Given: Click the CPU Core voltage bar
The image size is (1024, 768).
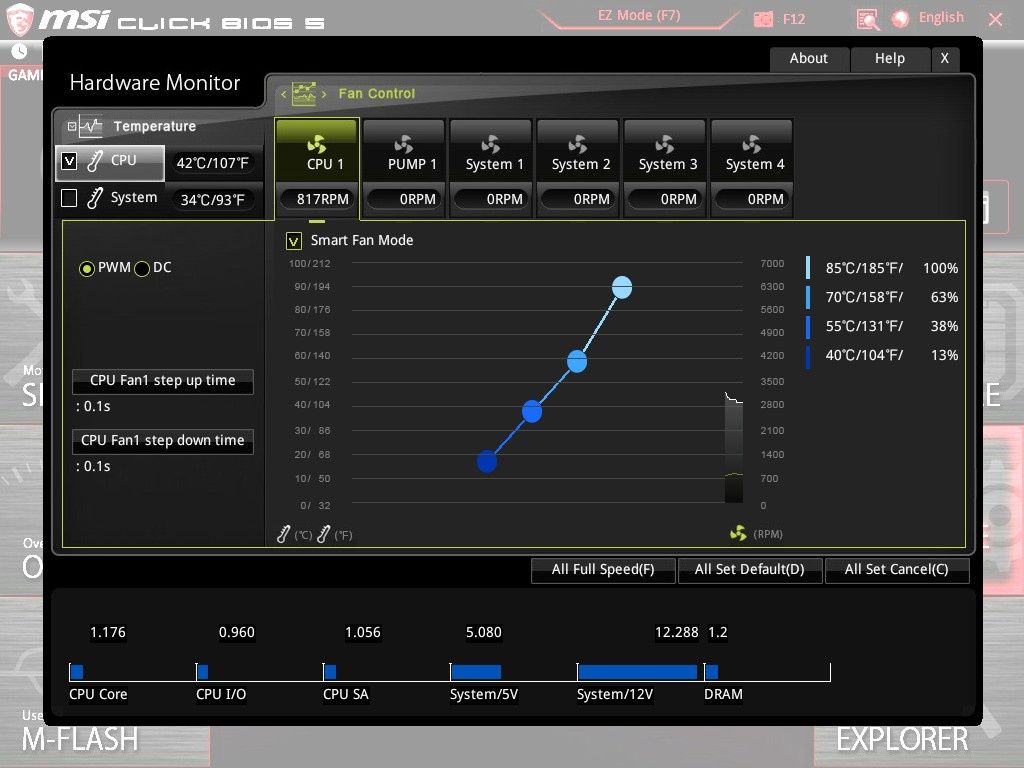Looking at the screenshot, I should [77, 672].
